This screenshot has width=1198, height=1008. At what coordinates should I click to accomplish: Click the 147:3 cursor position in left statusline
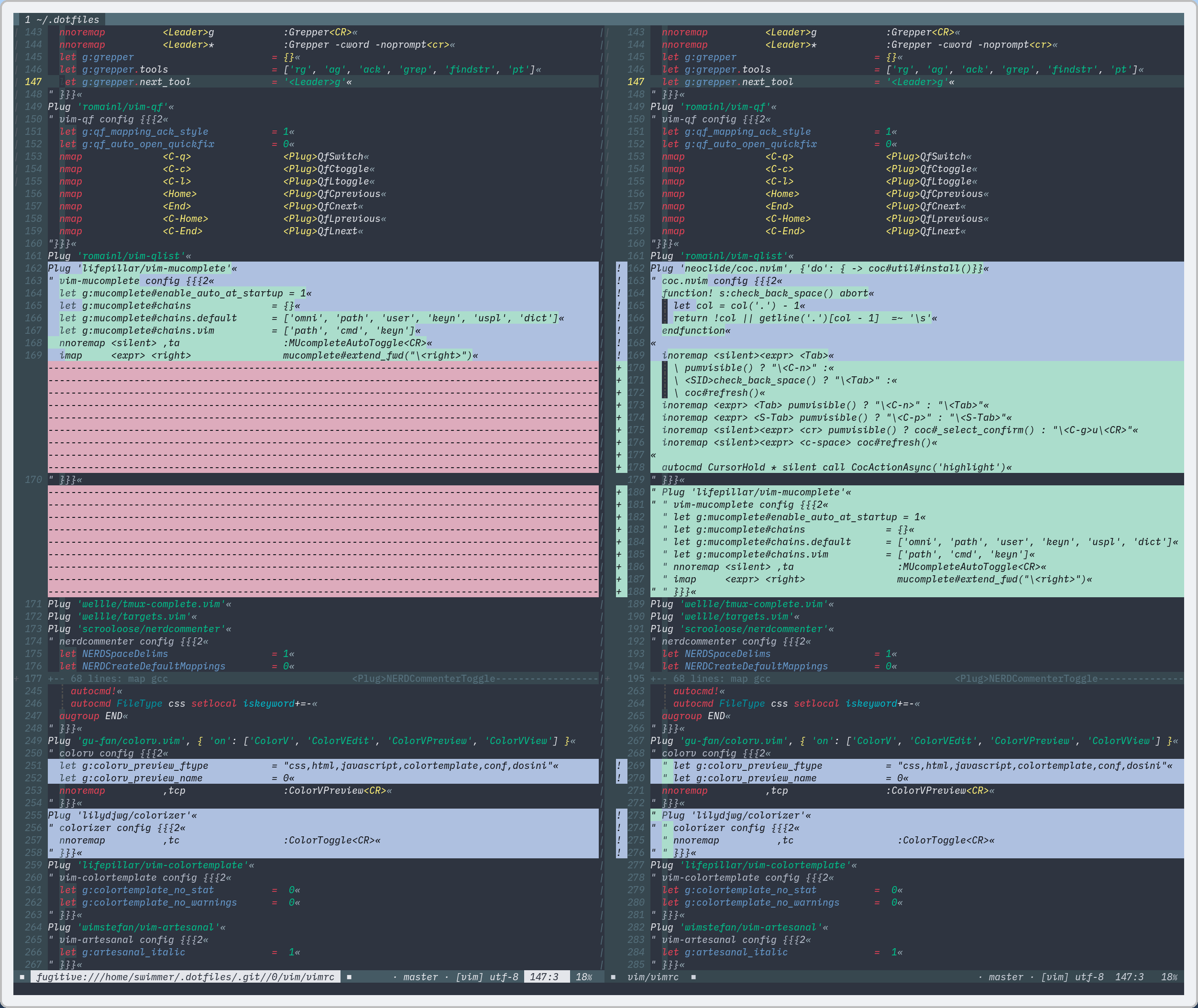[544, 977]
